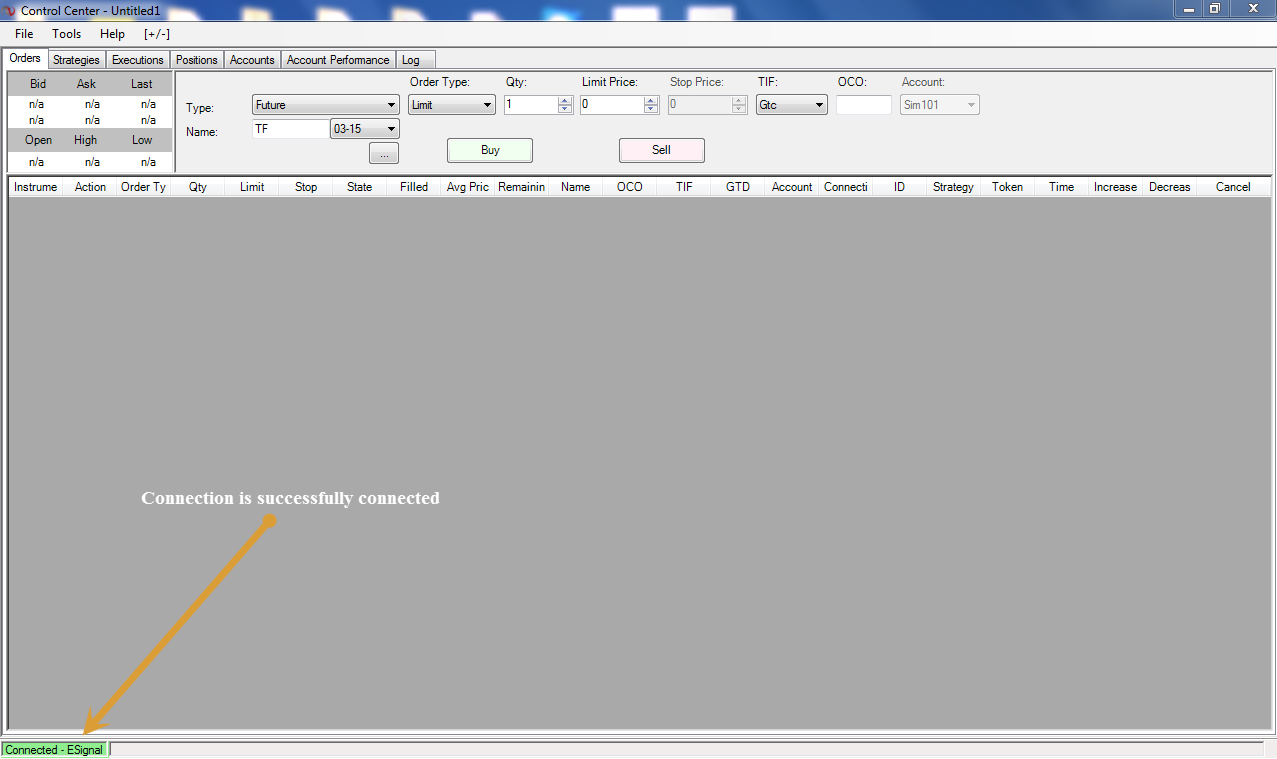The image size is (1277, 759).
Task: Click the Open label in quote panel
Action: click(39, 140)
